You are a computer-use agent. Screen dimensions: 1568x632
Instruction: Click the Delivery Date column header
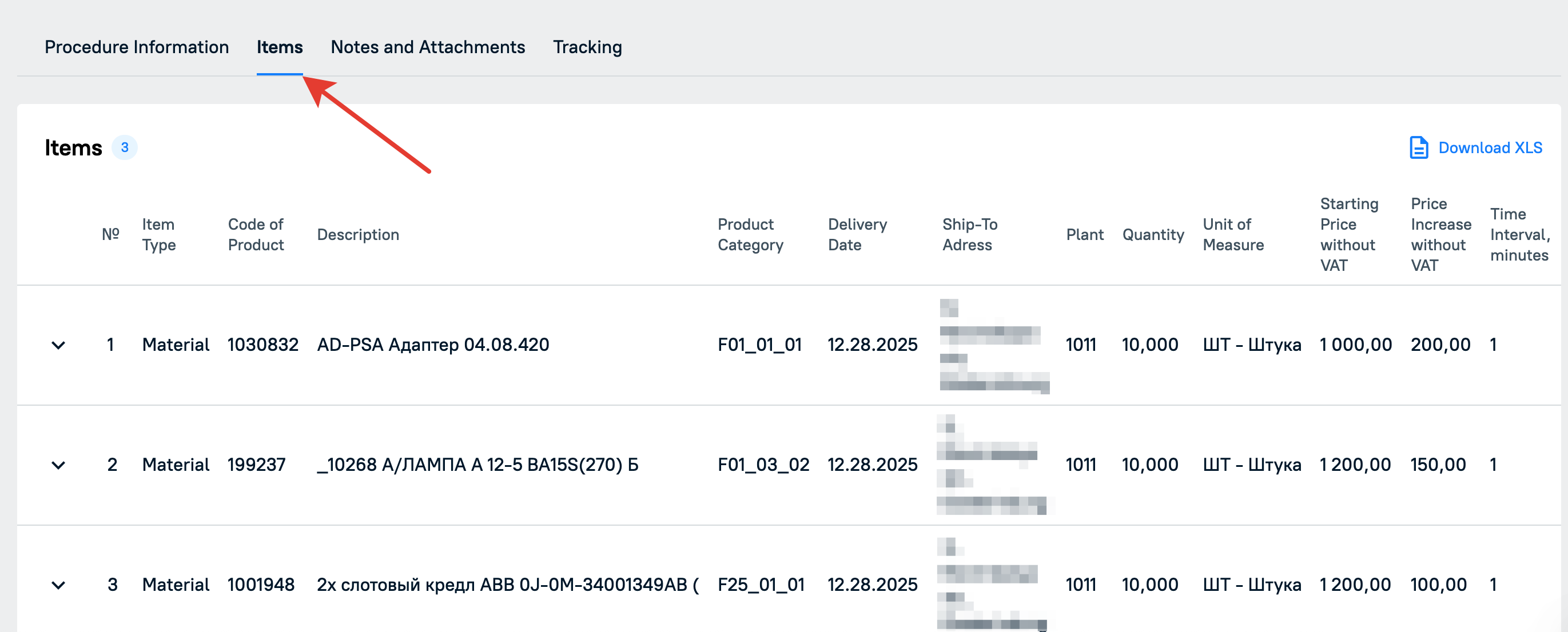[x=857, y=235]
